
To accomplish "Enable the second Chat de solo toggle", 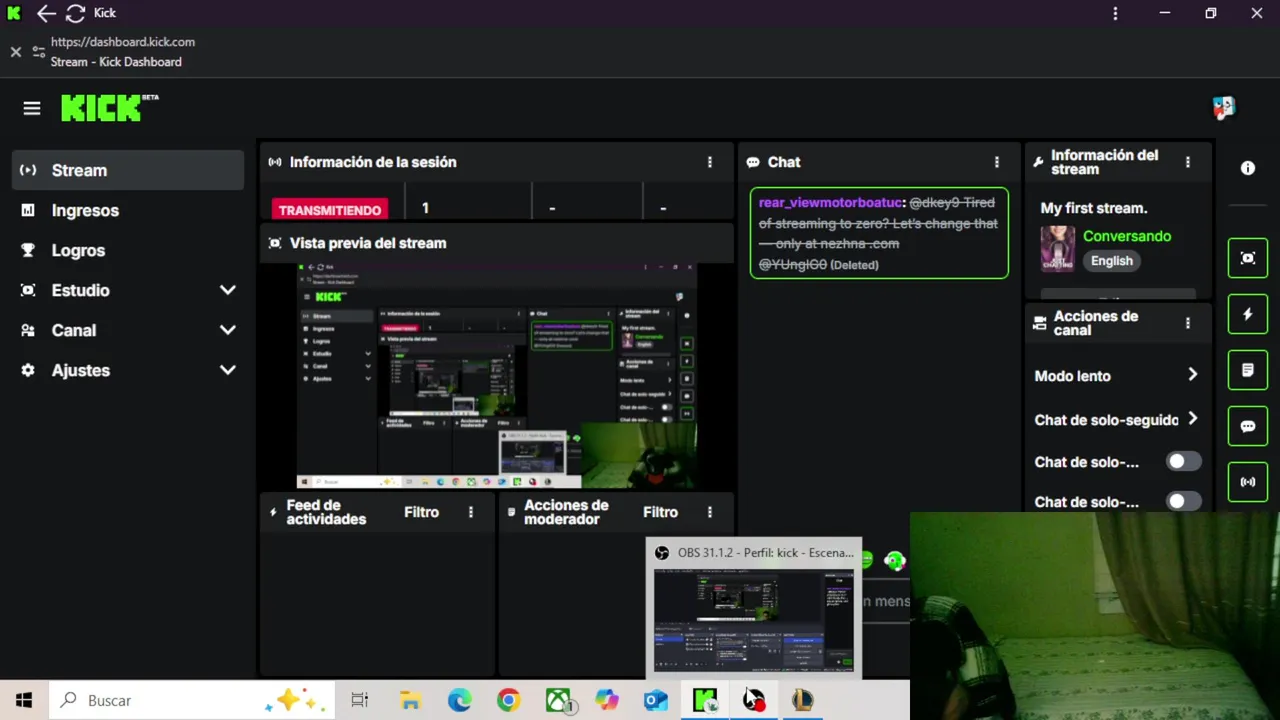I will tap(1184, 501).
